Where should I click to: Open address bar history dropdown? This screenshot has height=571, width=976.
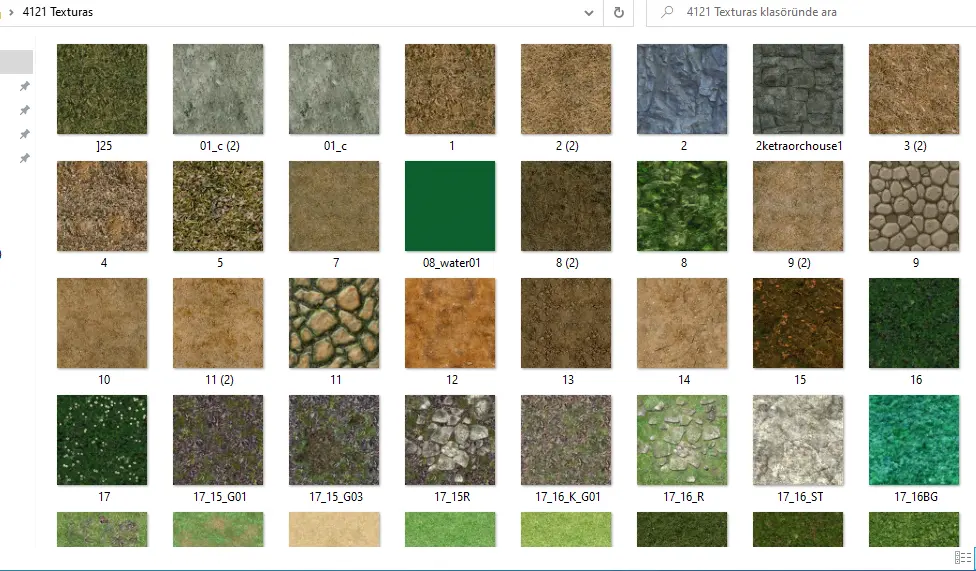click(x=588, y=12)
